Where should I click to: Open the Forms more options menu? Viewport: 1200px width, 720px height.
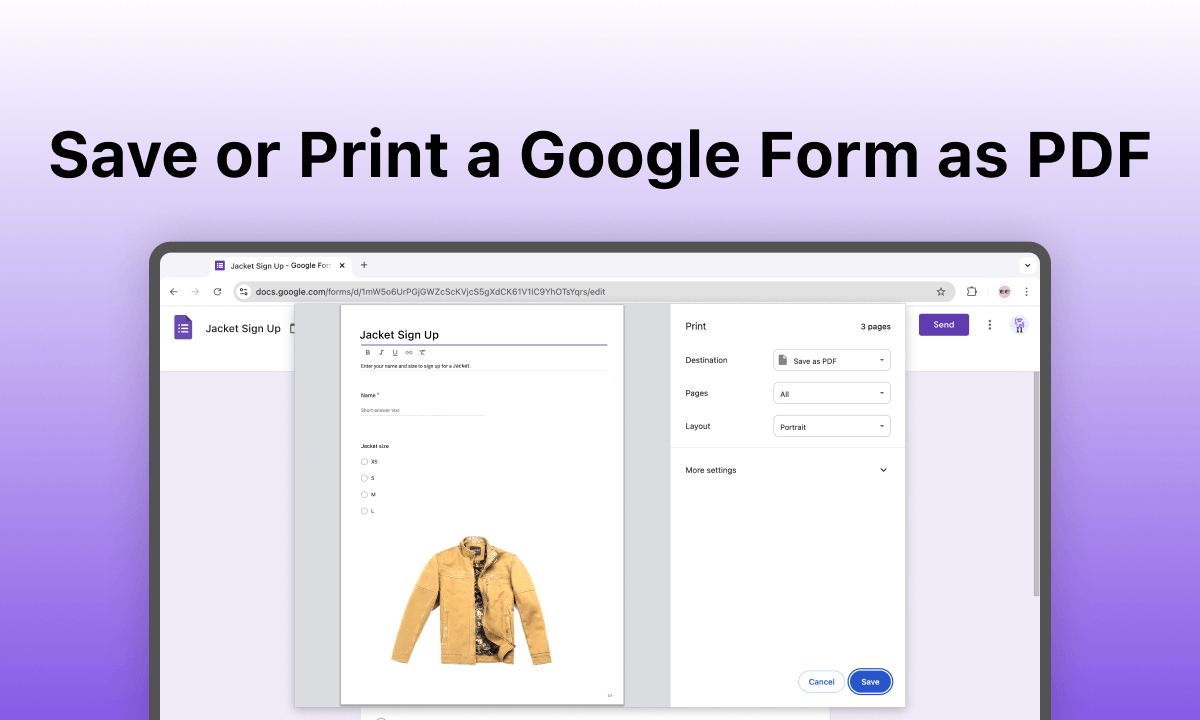click(x=990, y=325)
